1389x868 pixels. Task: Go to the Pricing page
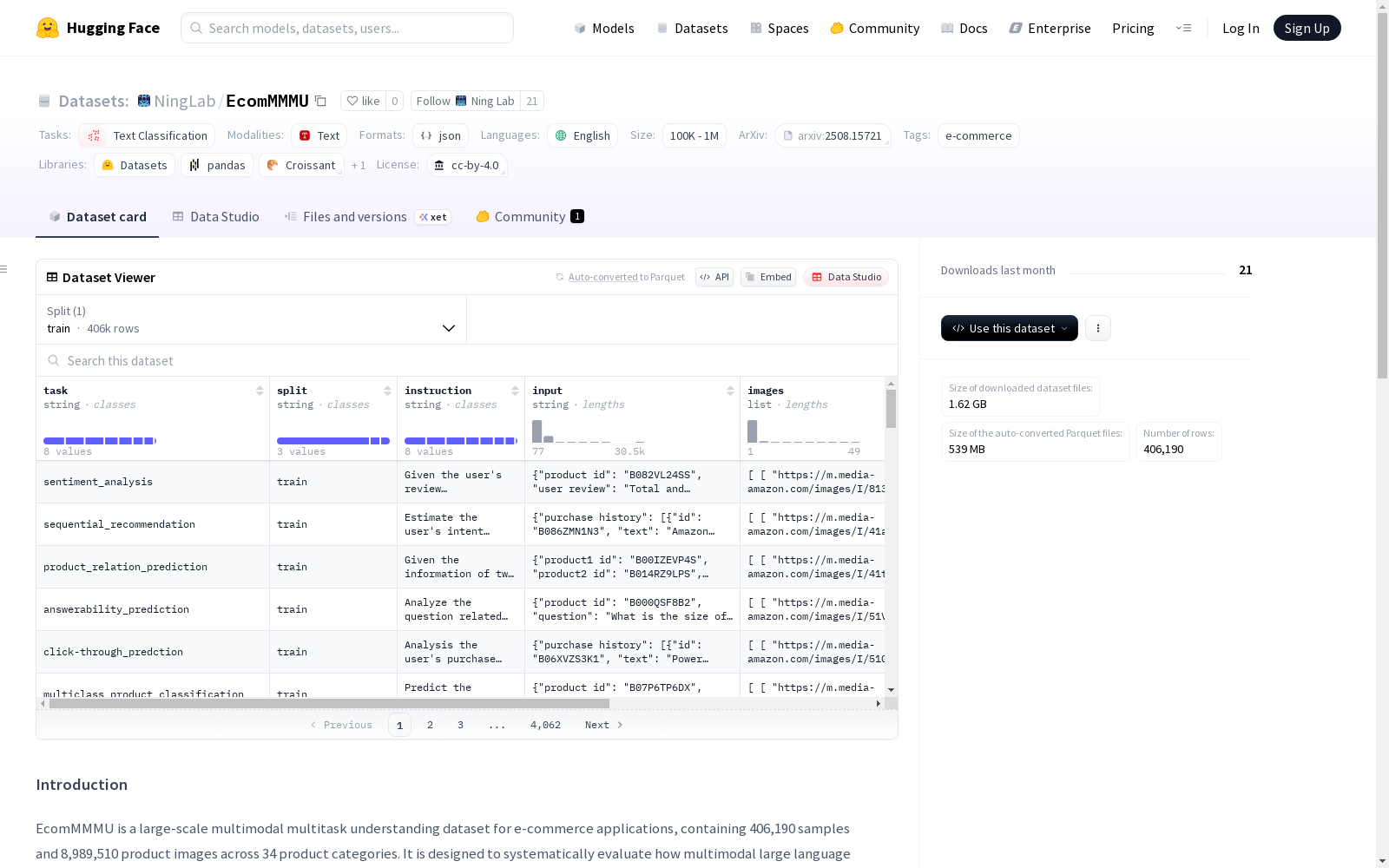click(1133, 28)
